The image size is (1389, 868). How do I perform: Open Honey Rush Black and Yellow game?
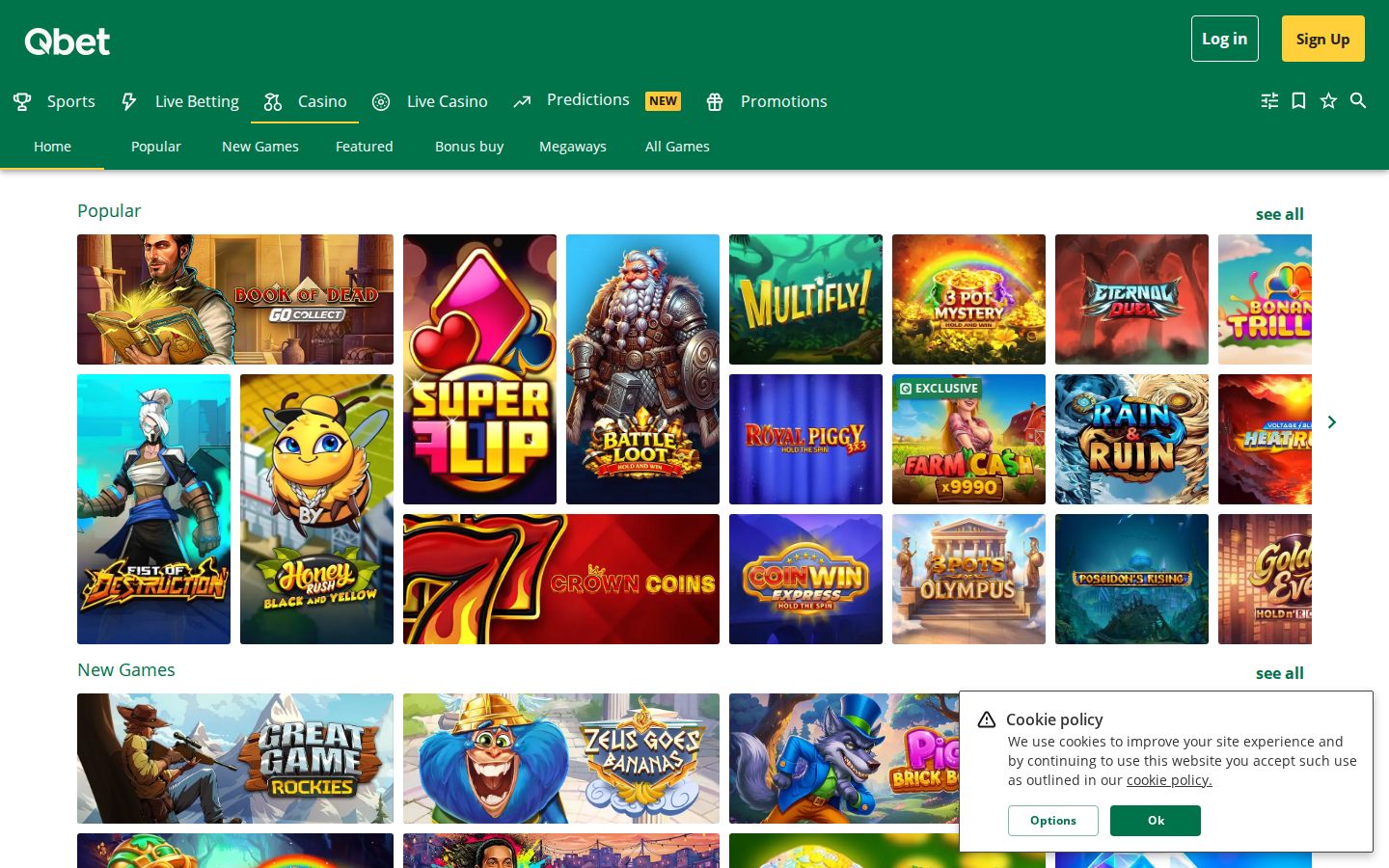316,509
